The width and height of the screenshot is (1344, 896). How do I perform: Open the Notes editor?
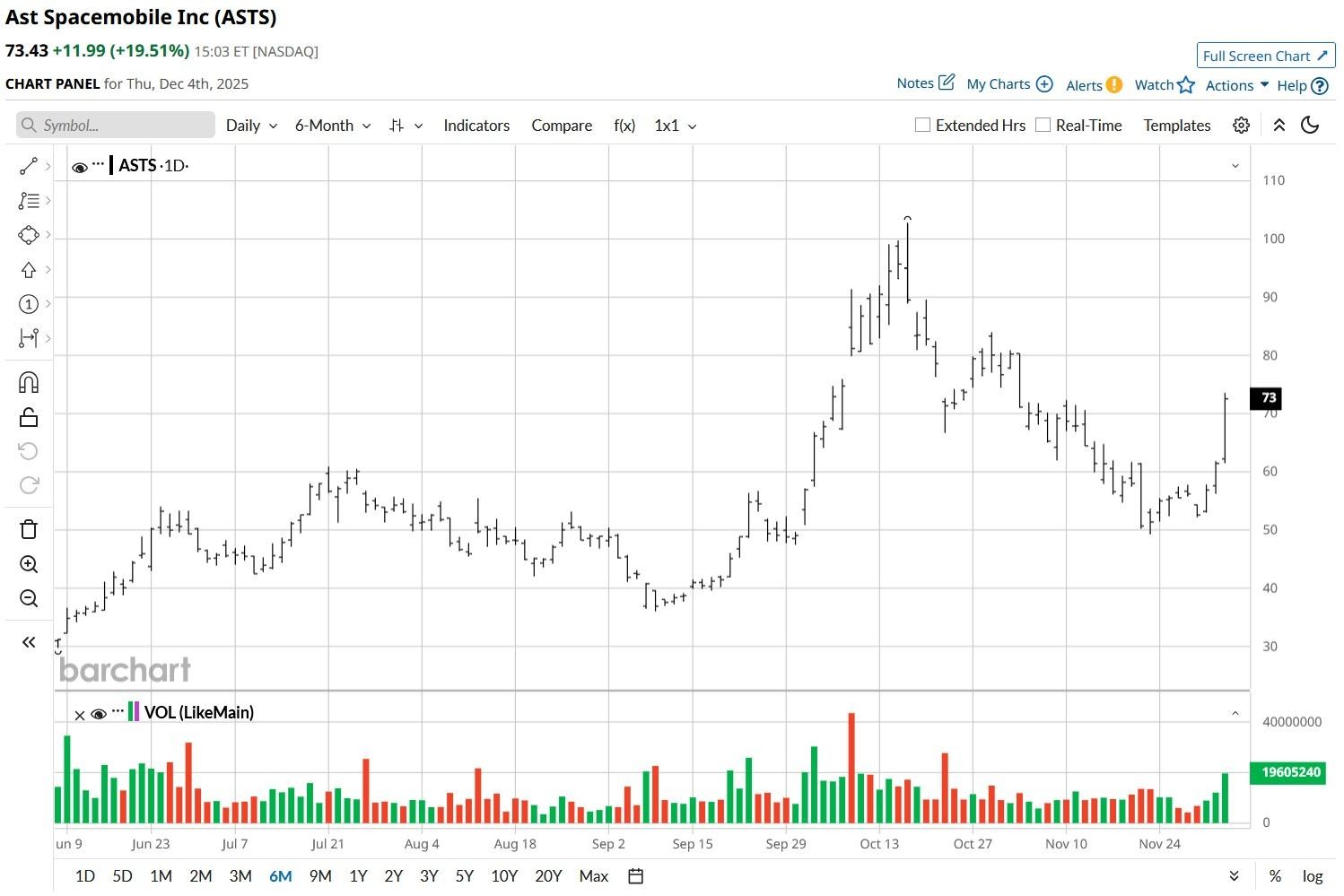click(926, 83)
